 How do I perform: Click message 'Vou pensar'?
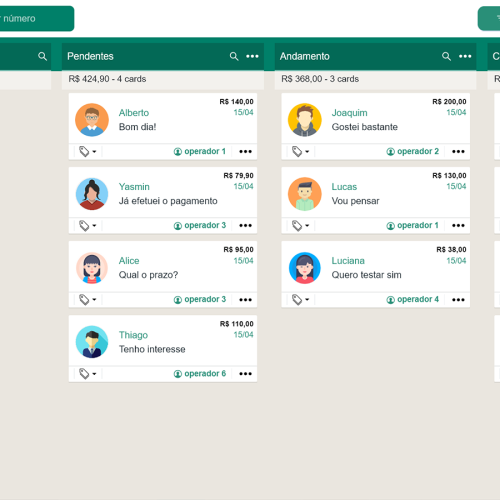click(x=355, y=201)
